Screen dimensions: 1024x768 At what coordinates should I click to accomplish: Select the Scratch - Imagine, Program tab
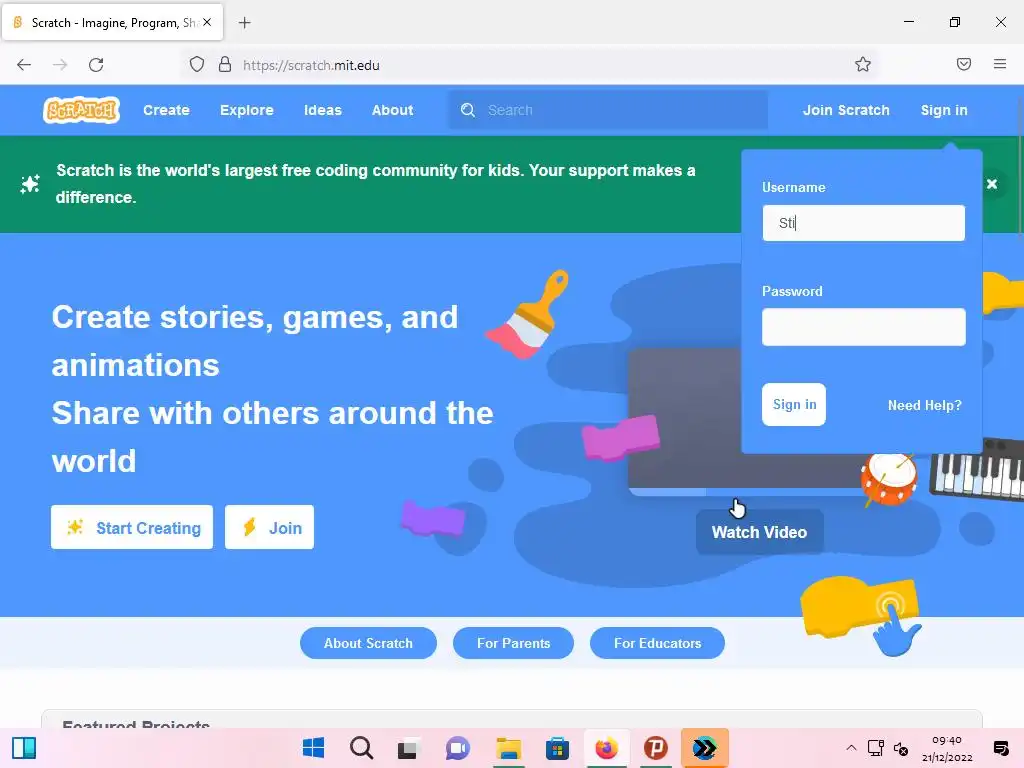tap(112, 22)
